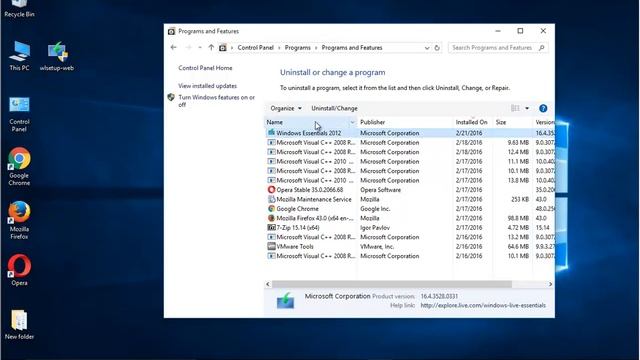Select the Windows Essentials 2012 row
The height and width of the screenshot is (360, 640).
[409, 133]
